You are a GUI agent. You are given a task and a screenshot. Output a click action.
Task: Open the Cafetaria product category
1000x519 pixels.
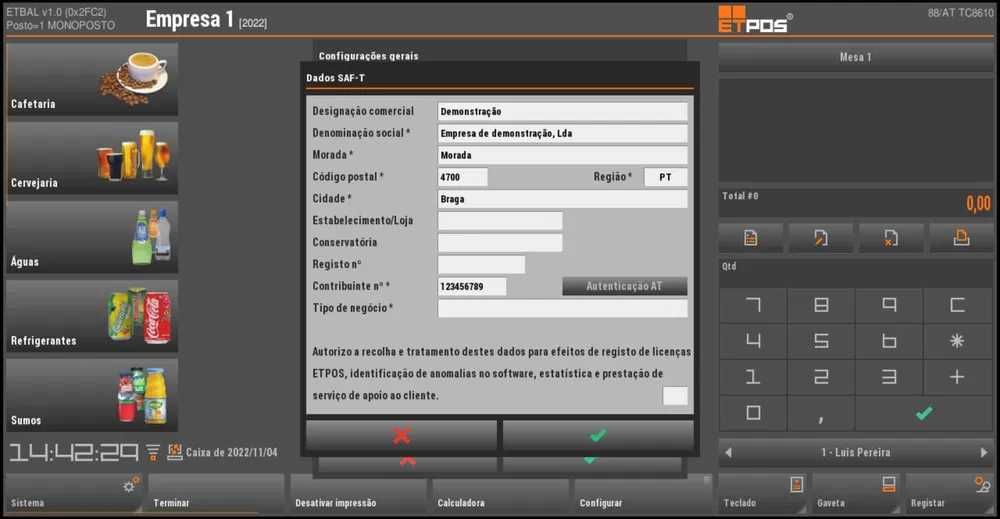tap(92, 79)
